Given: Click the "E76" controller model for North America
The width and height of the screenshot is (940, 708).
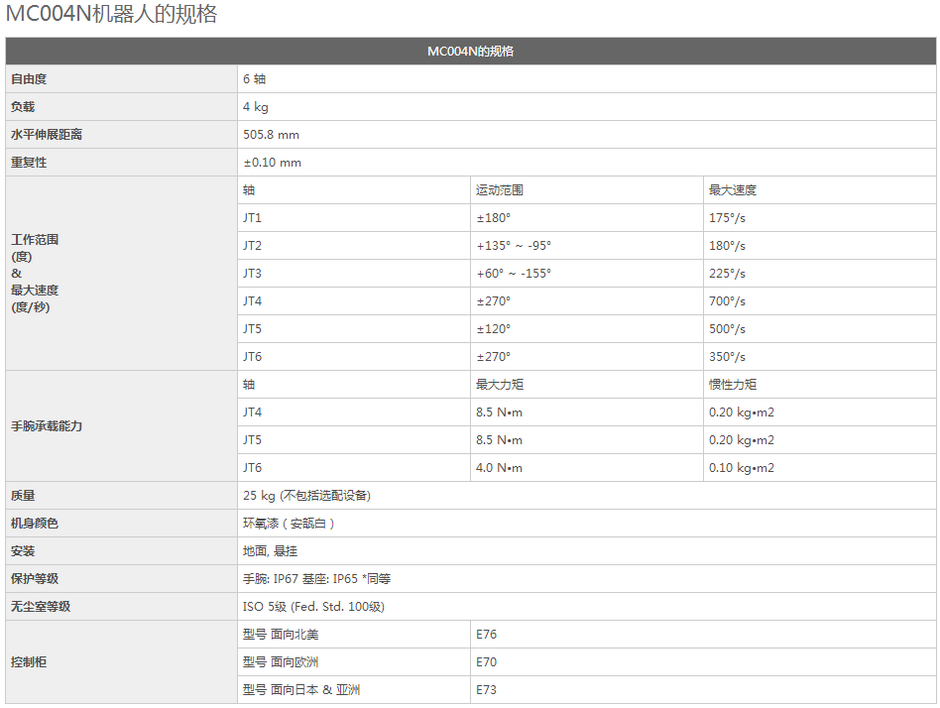Looking at the screenshot, I should (x=486, y=634).
